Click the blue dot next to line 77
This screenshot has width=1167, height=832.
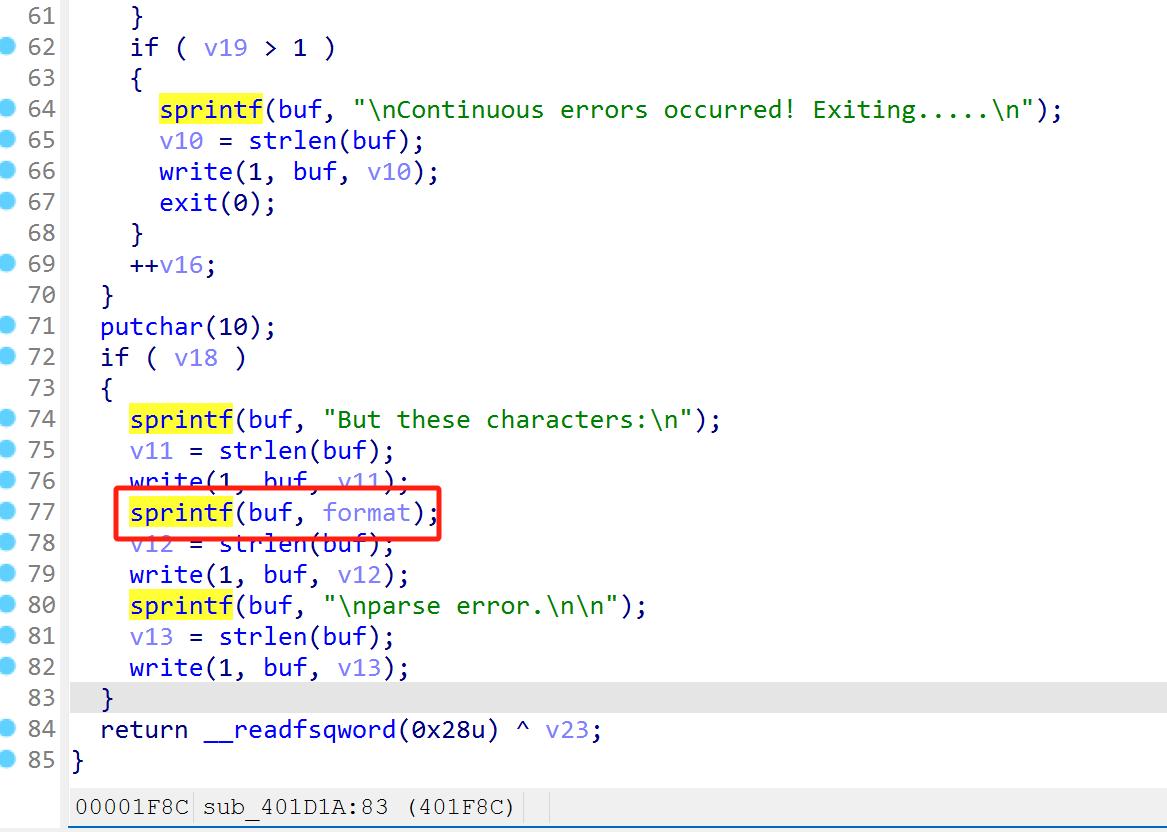8,511
